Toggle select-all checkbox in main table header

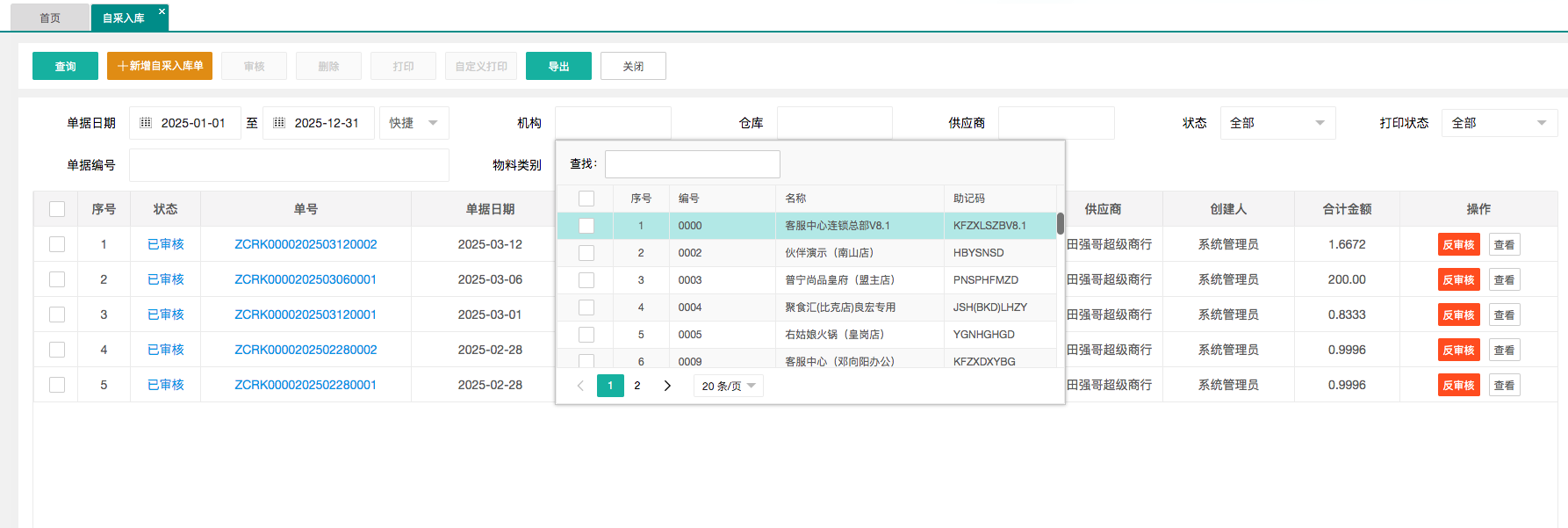coord(57,209)
